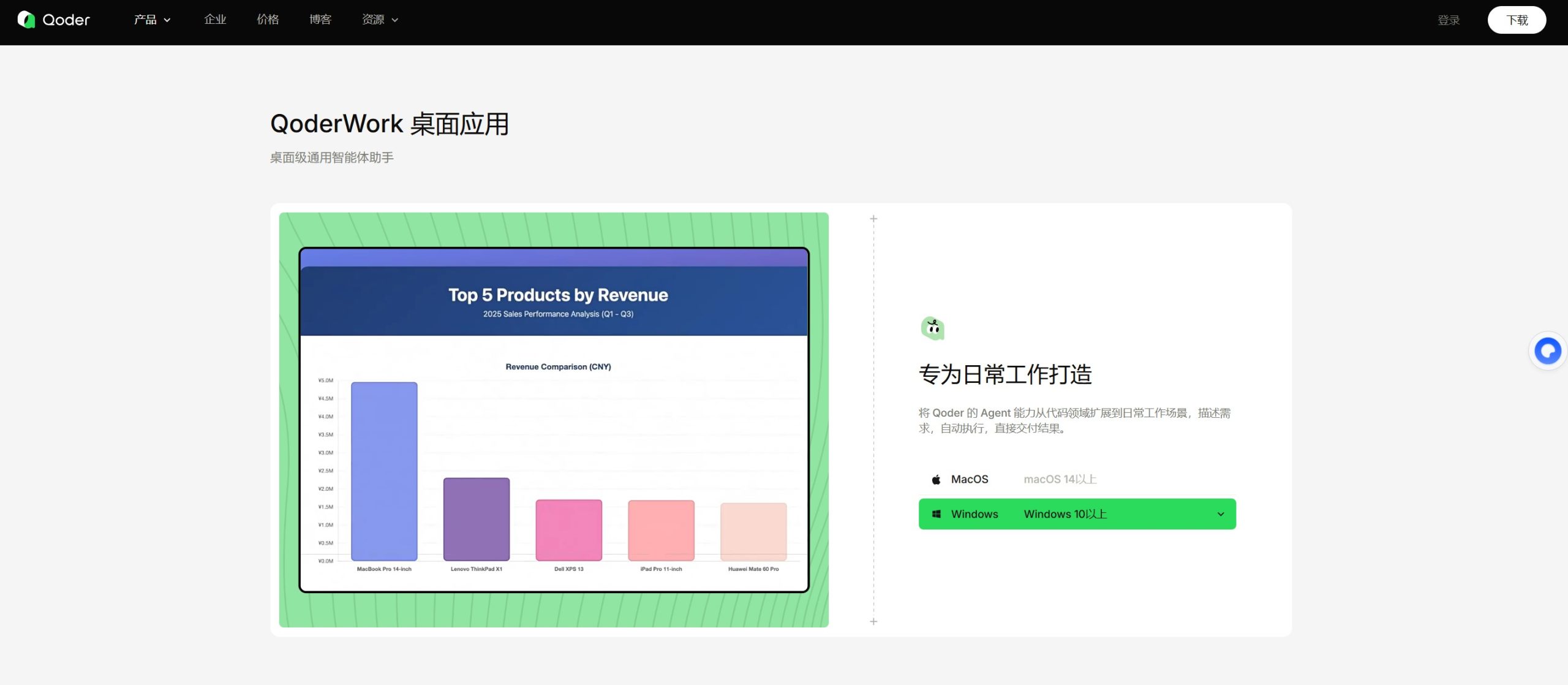Image resolution: width=1568 pixels, height=685 pixels.
Task: Click the QoderWork mascot icon
Action: pos(932,328)
